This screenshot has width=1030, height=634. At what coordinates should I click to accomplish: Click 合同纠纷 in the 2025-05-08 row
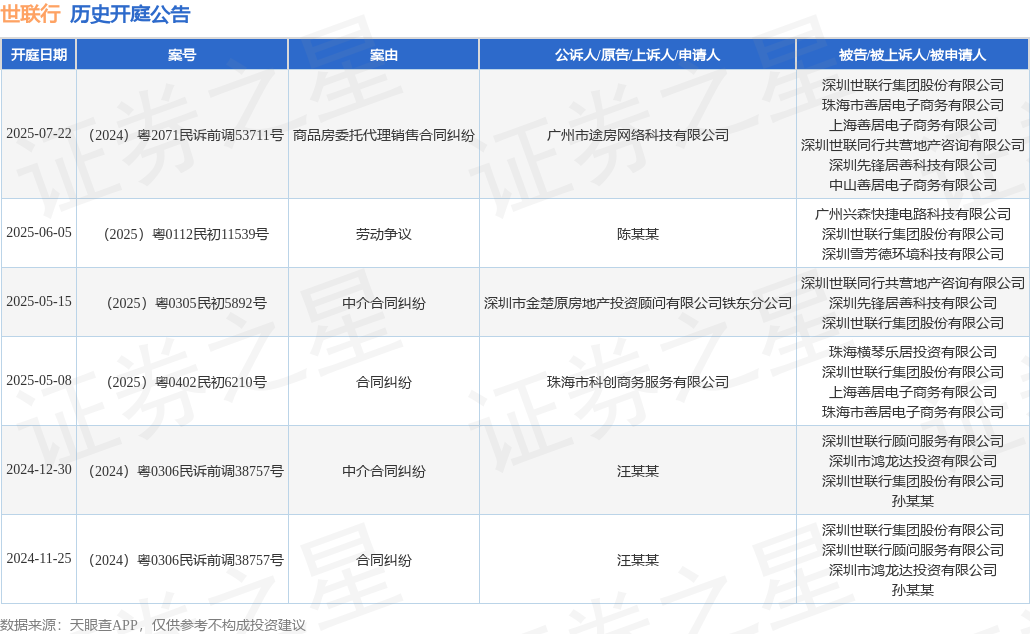pos(384,382)
